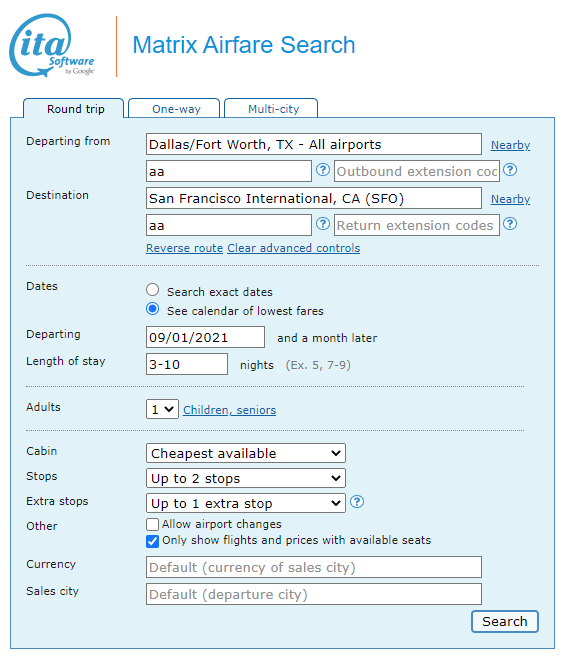Select Search exact dates radio button

153,290
